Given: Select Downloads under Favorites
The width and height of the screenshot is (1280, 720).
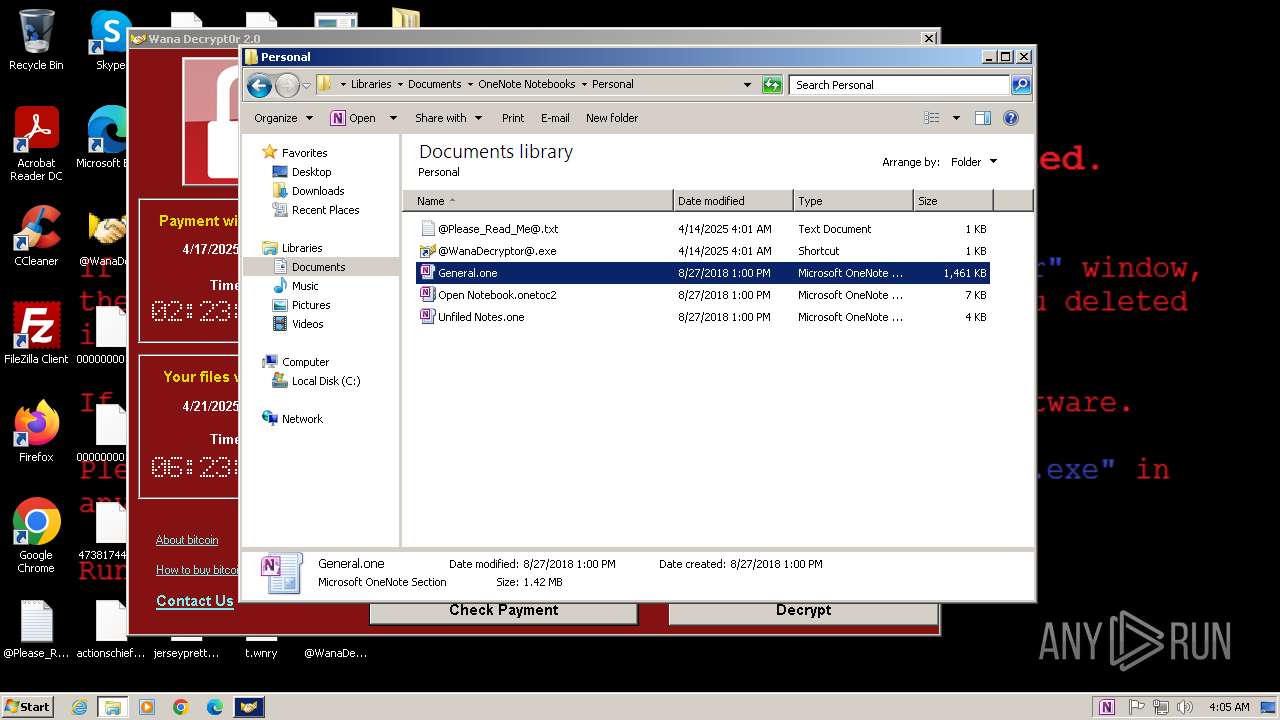Looking at the screenshot, I should click(x=318, y=191).
